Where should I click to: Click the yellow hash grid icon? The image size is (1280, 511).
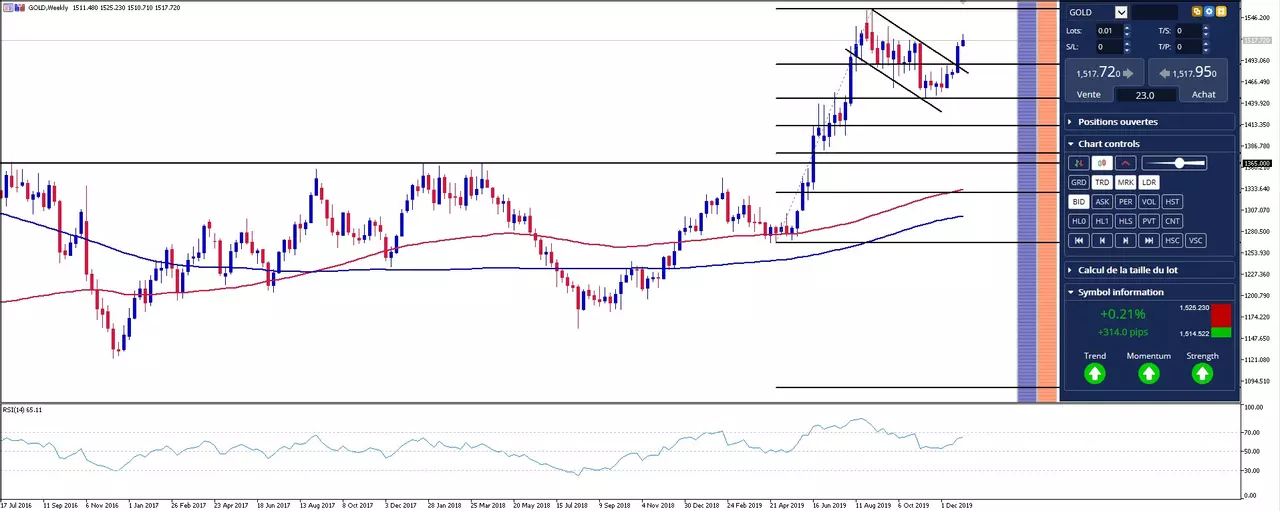(1221, 12)
